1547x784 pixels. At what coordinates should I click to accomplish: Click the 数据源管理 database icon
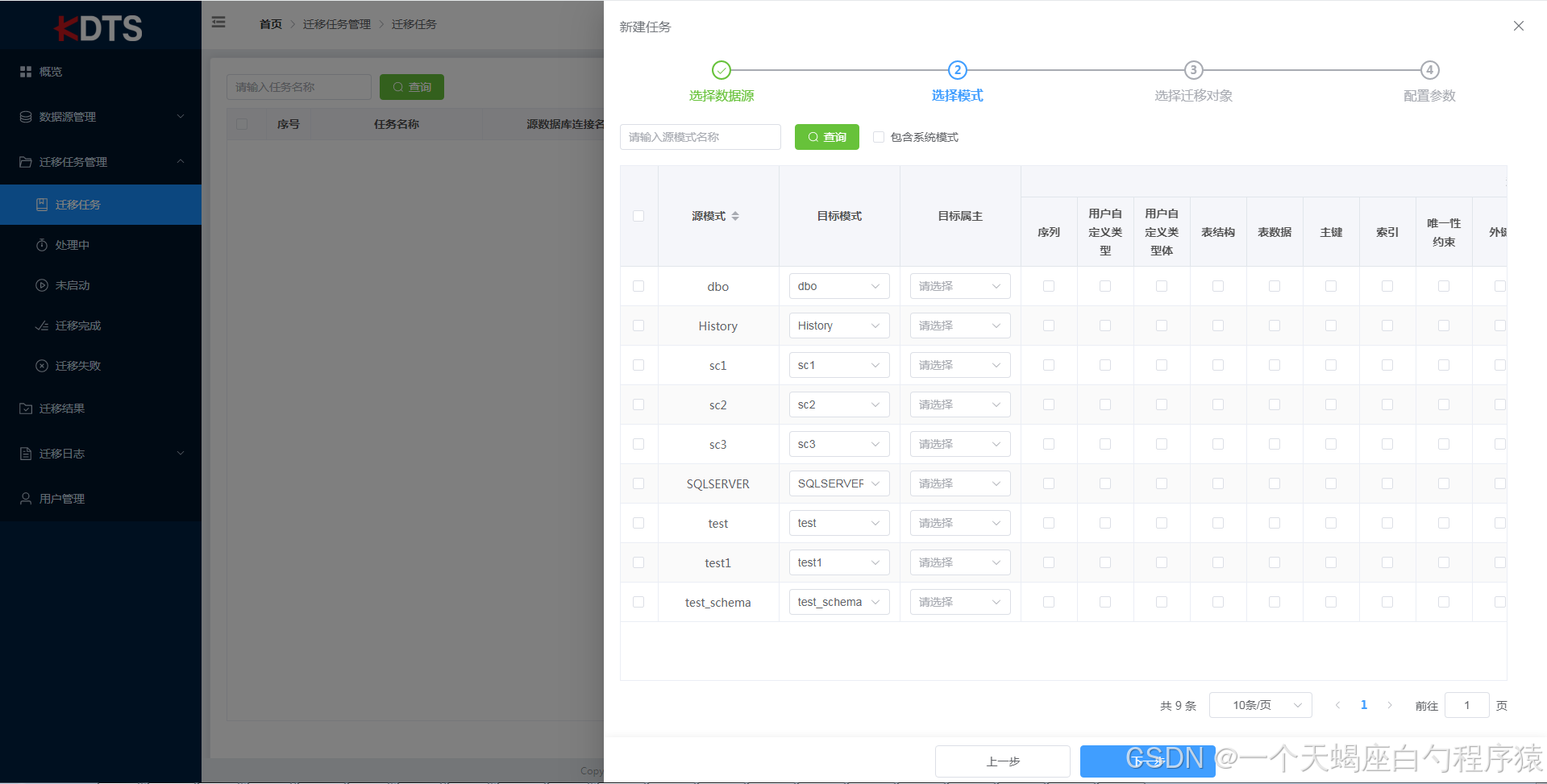coord(26,117)
